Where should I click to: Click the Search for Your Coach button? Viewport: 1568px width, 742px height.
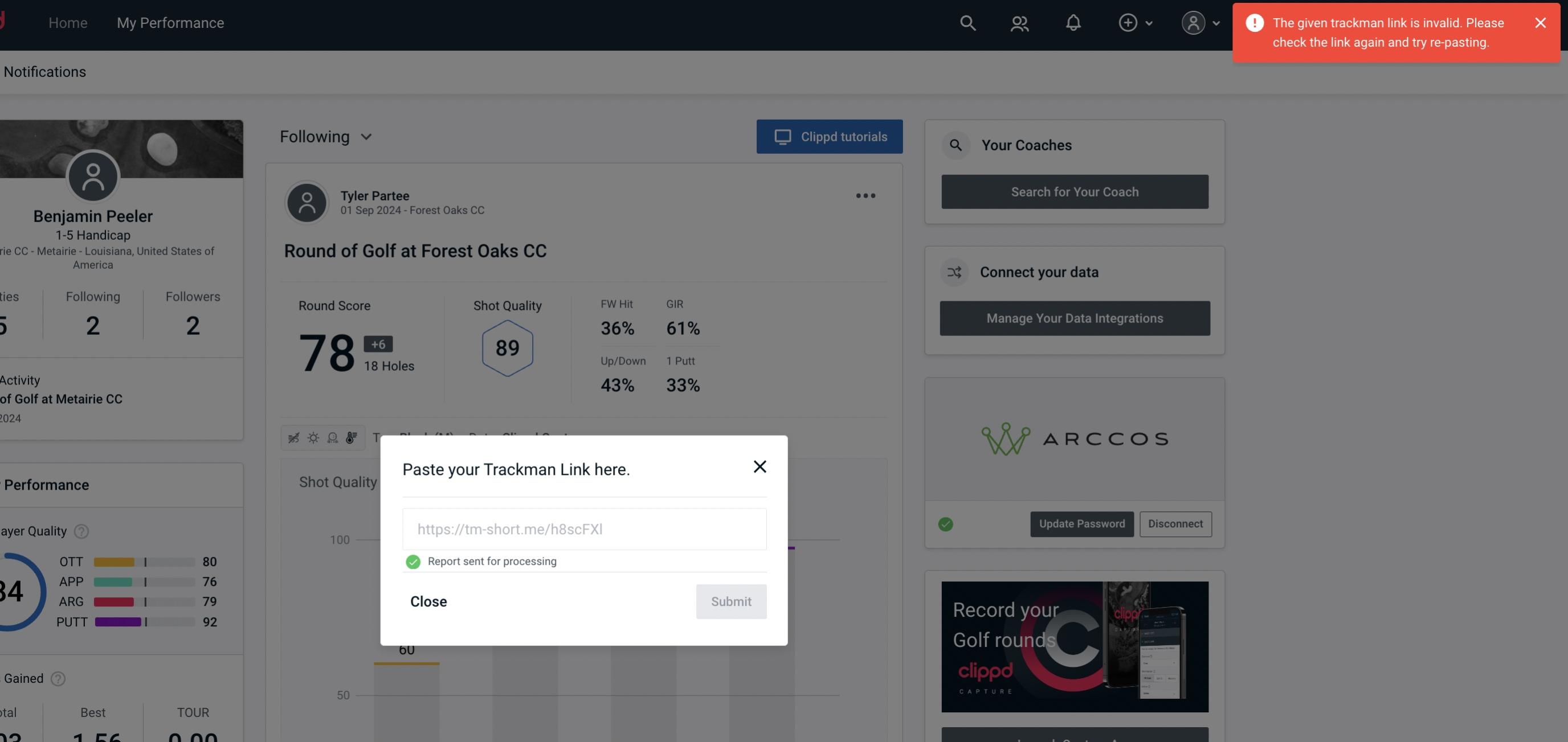pos(1075,192)
